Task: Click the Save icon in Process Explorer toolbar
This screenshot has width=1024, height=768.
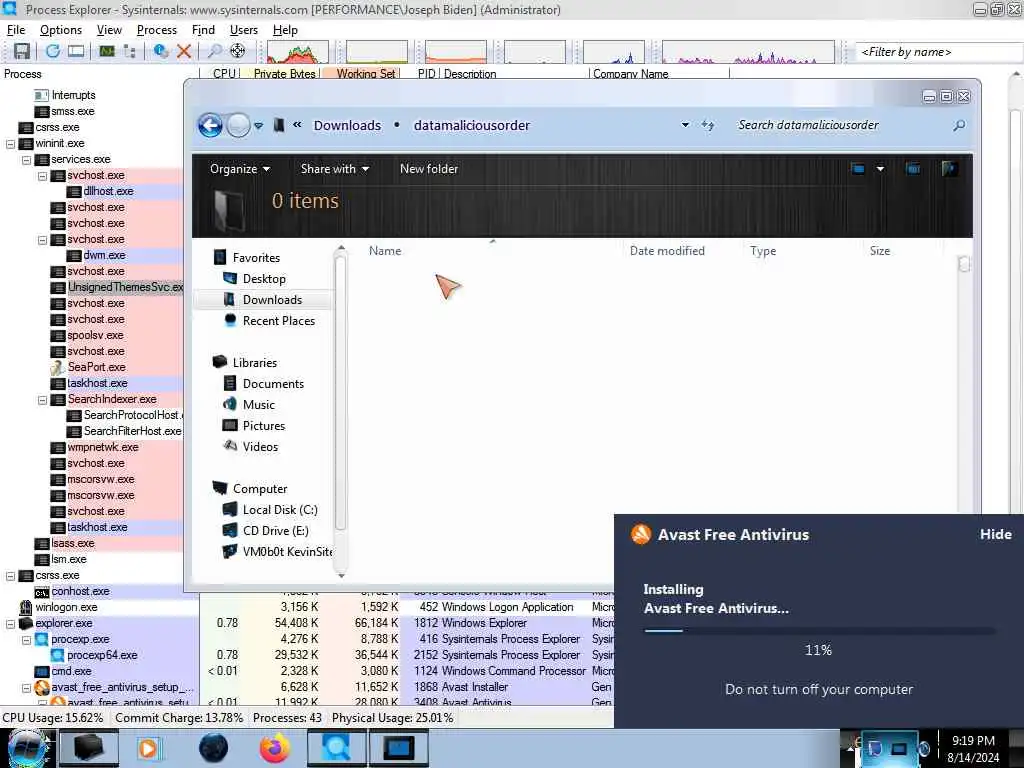Action: tap(22, 51)
